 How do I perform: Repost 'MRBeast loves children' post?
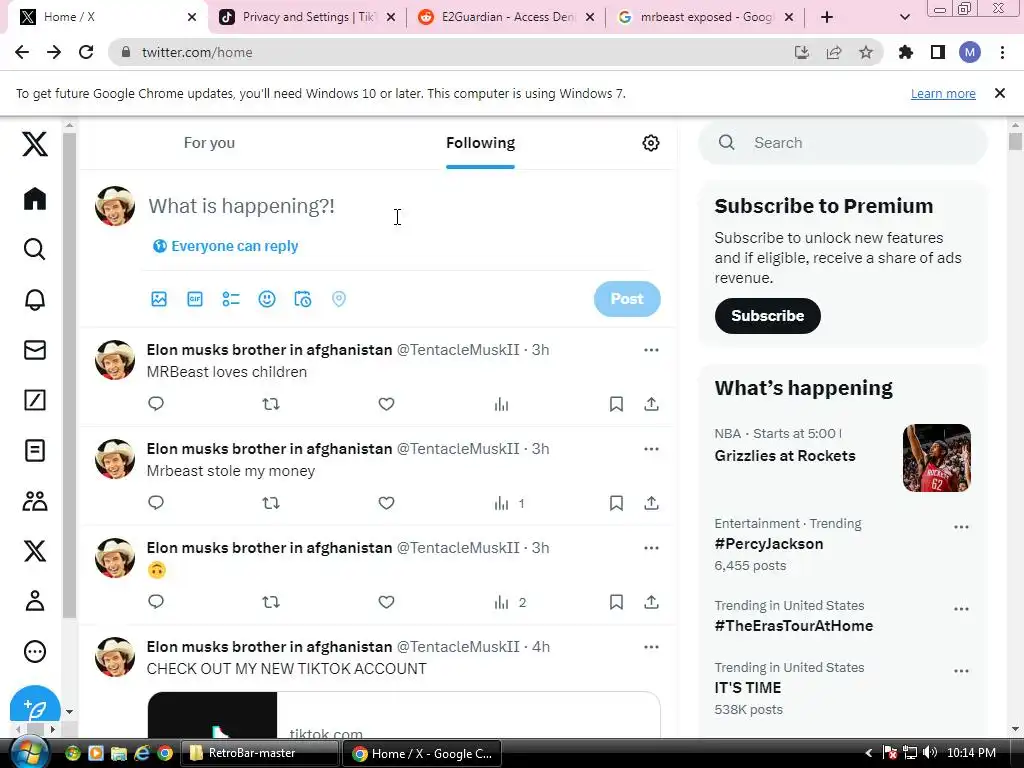[271, 404]
